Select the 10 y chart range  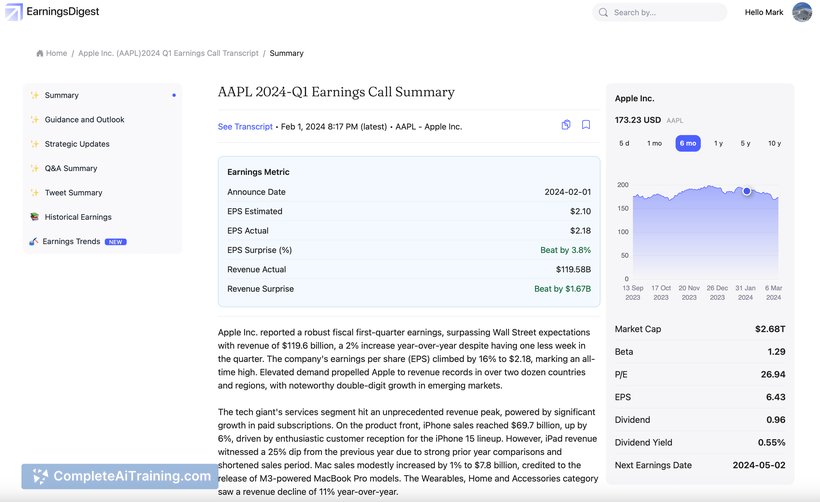pyautogui.click(x=775, y=143)
